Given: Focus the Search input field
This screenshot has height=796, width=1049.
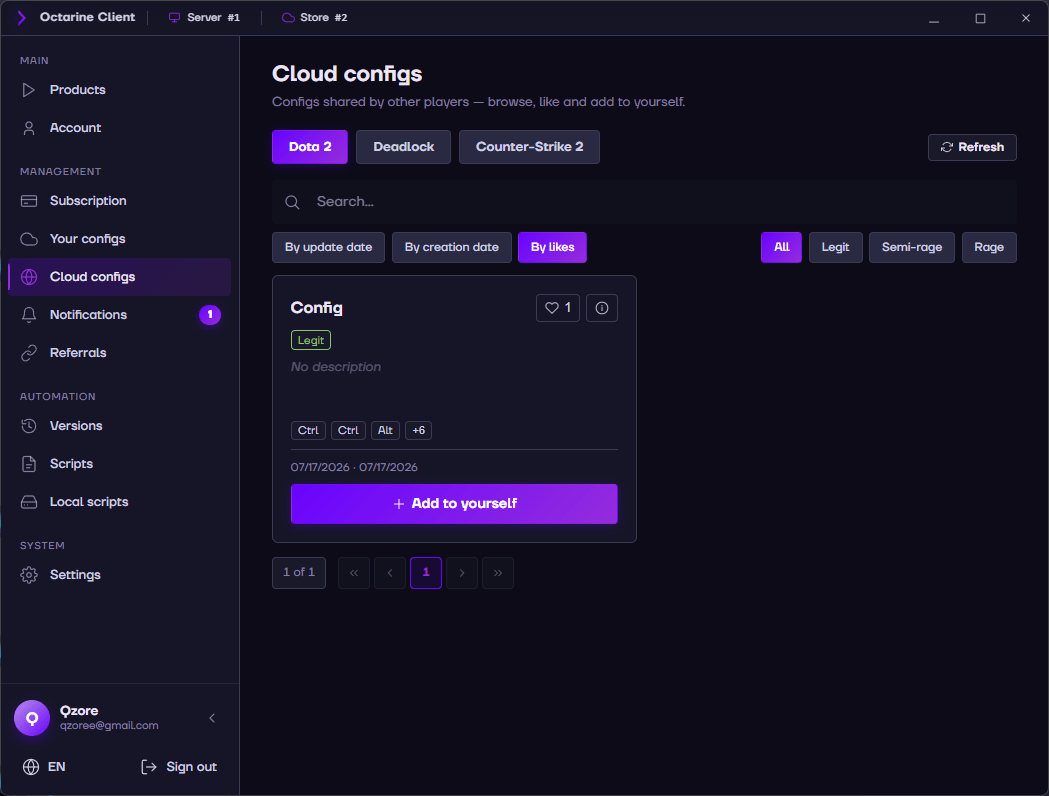Looking at the screenshot, I should click(x=644, y=202).
